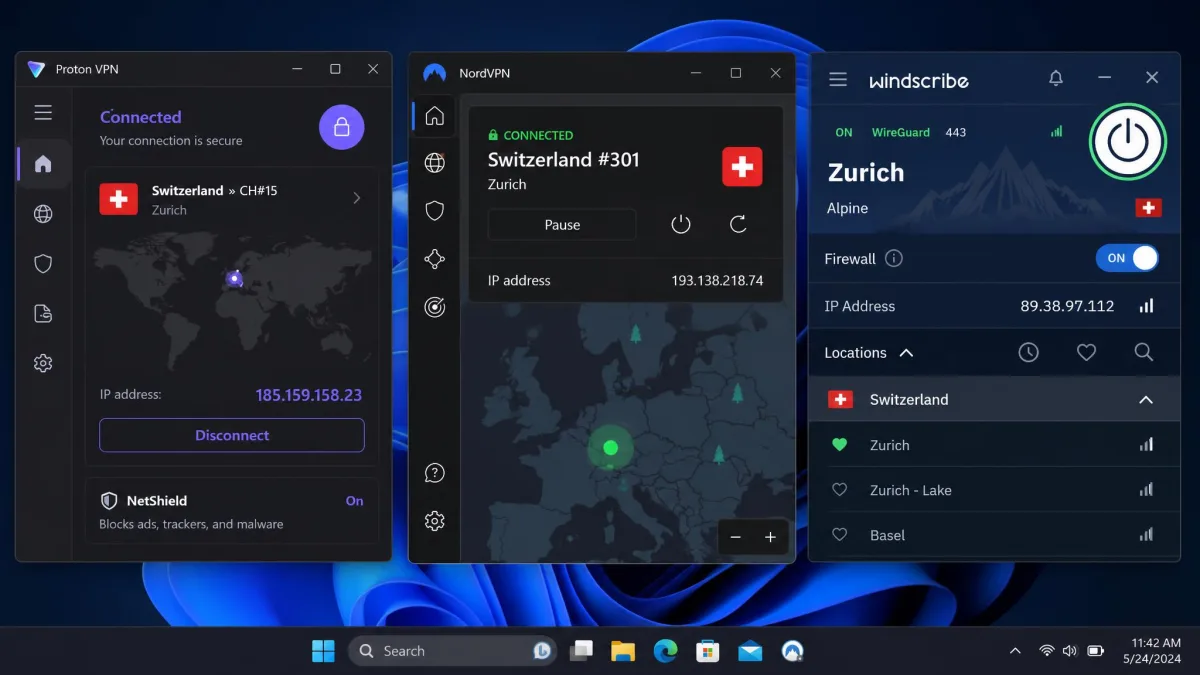Click NordVPN reconnect refresh icon
The image size is (1200, 675).
[x=738, y=224]
